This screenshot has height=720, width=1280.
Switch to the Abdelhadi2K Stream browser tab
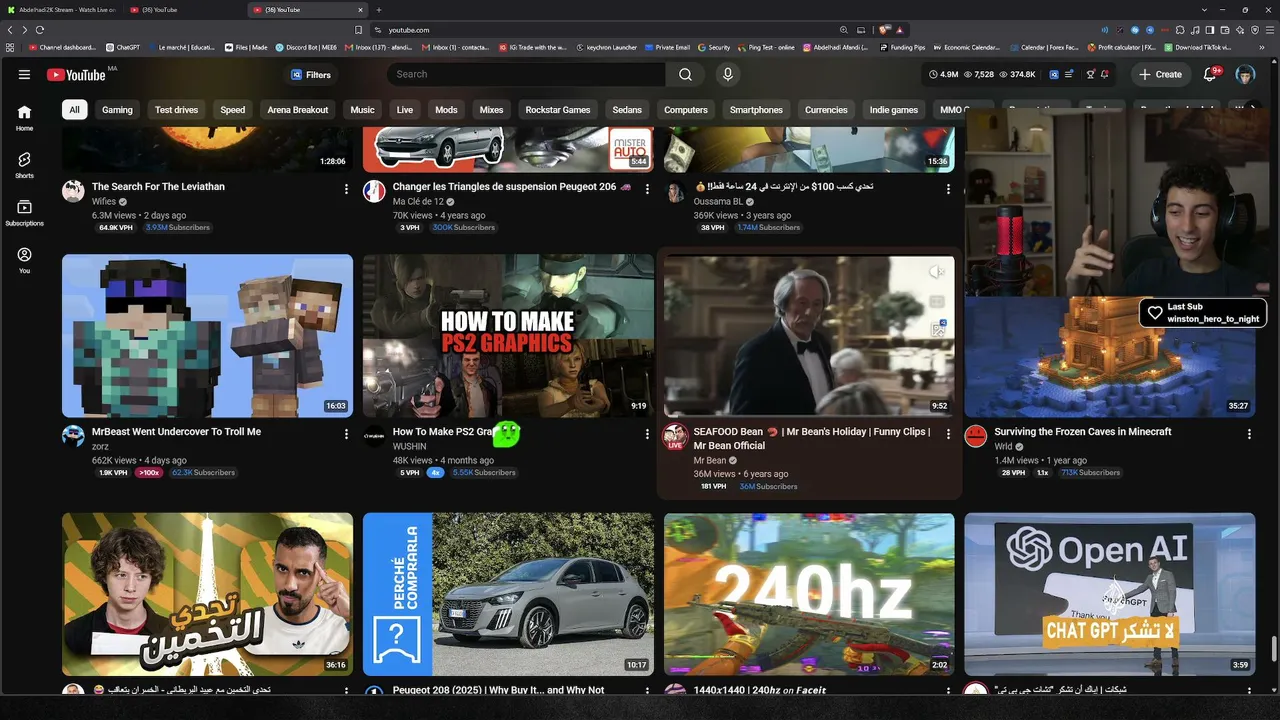tap(60, 10)
